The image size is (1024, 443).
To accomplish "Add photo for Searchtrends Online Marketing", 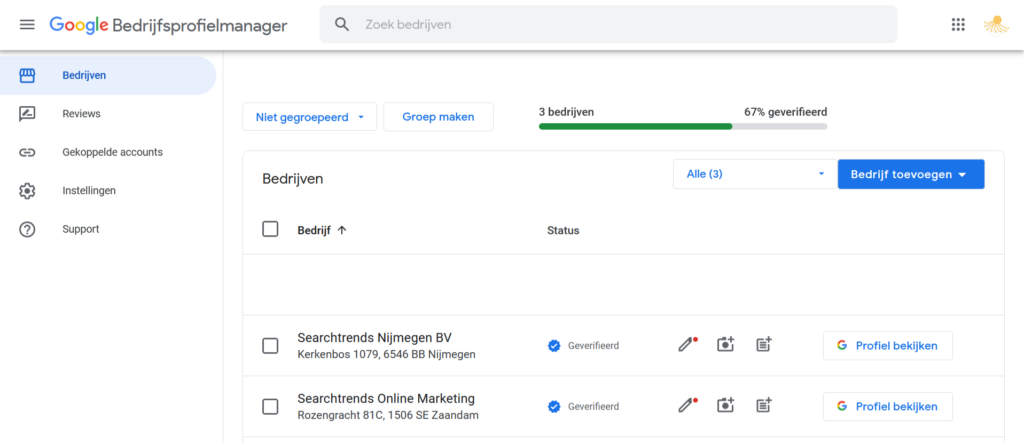I will pos(725,405).
